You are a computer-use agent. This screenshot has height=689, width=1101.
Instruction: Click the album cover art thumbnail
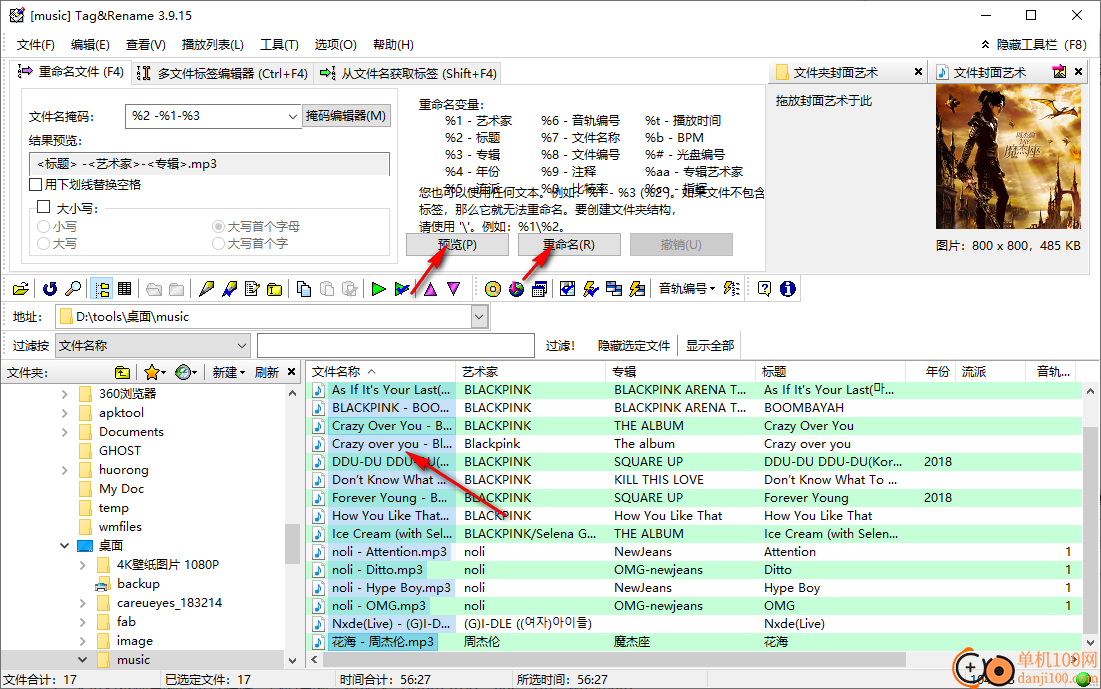[1008, 157]
